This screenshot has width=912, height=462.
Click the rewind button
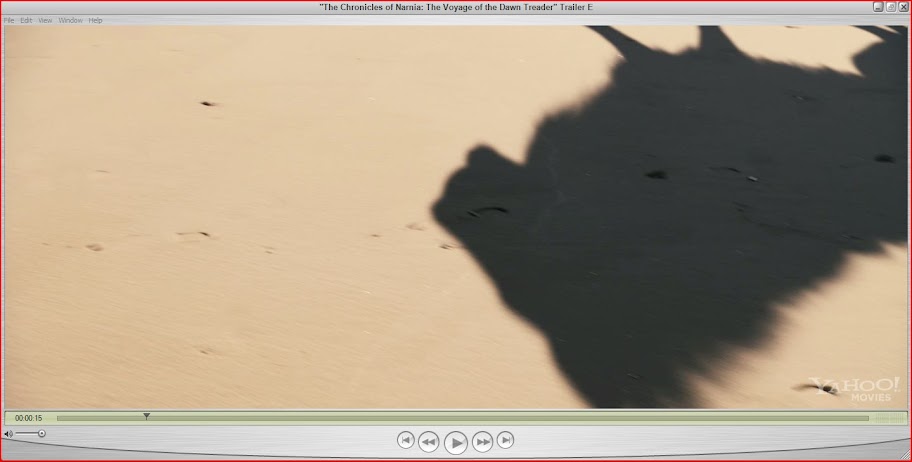(x=429, y=442)
